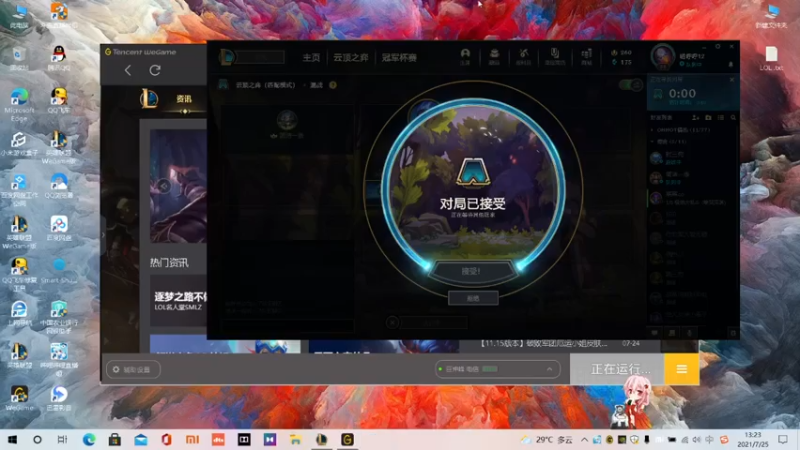Viewport: 800px width, 450px height.
Task: Go back in WeGame window
Action: click(128, 70)
